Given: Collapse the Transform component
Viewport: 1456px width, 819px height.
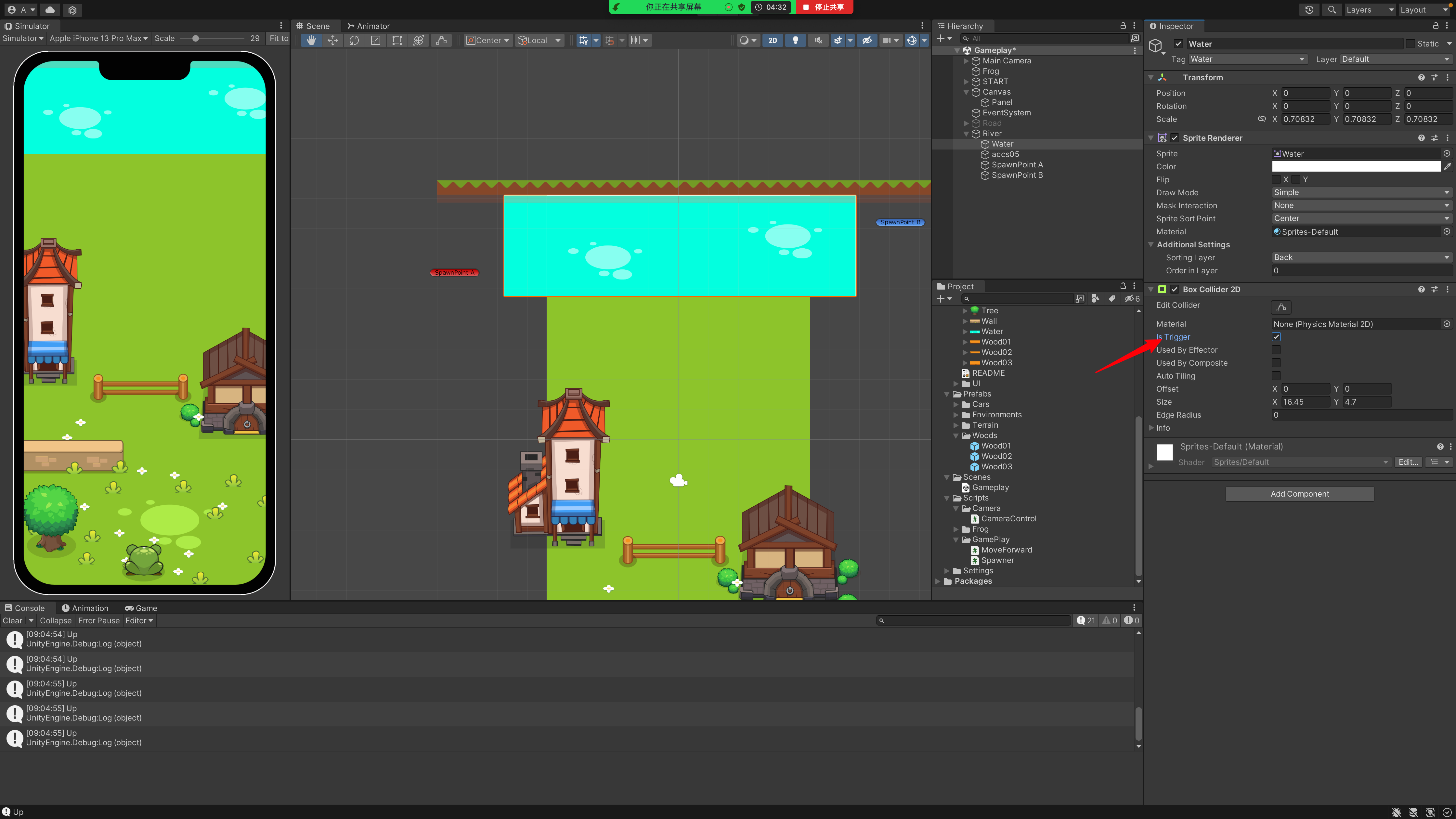Looking at the screenshot, I should point(1150,77).
